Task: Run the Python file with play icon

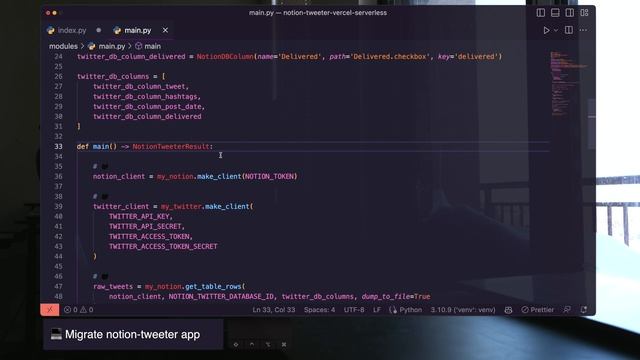Action: click(x=546, y=30)
